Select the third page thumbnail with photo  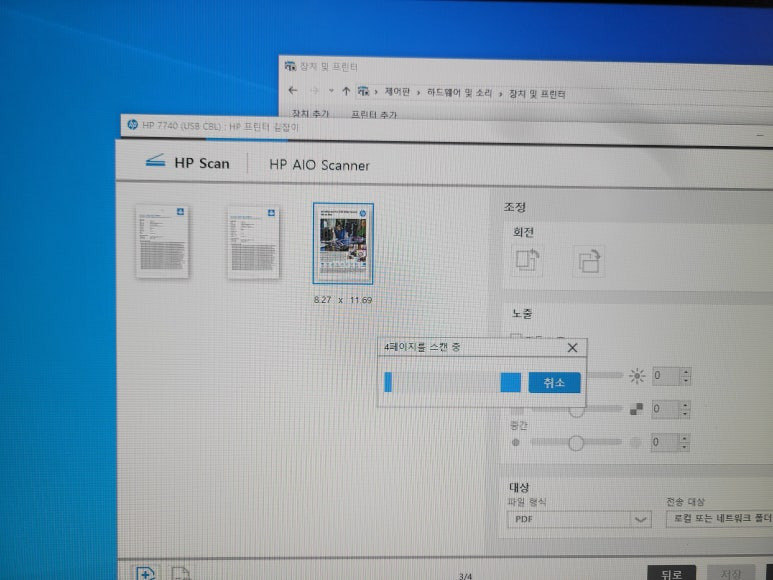click(x=343, y=243)
